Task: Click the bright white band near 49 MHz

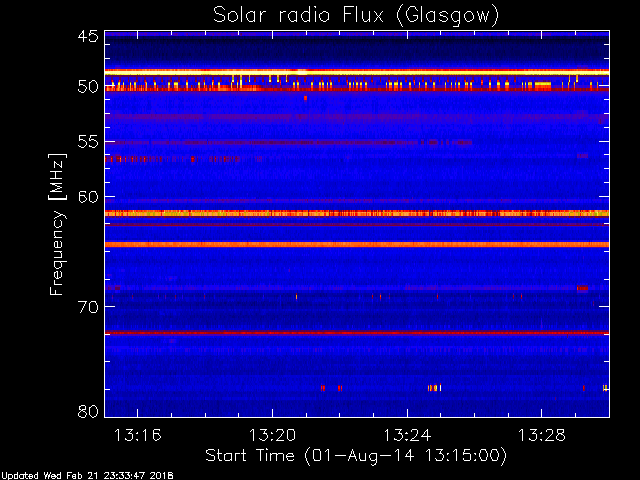Action: [x=357, y=72]
